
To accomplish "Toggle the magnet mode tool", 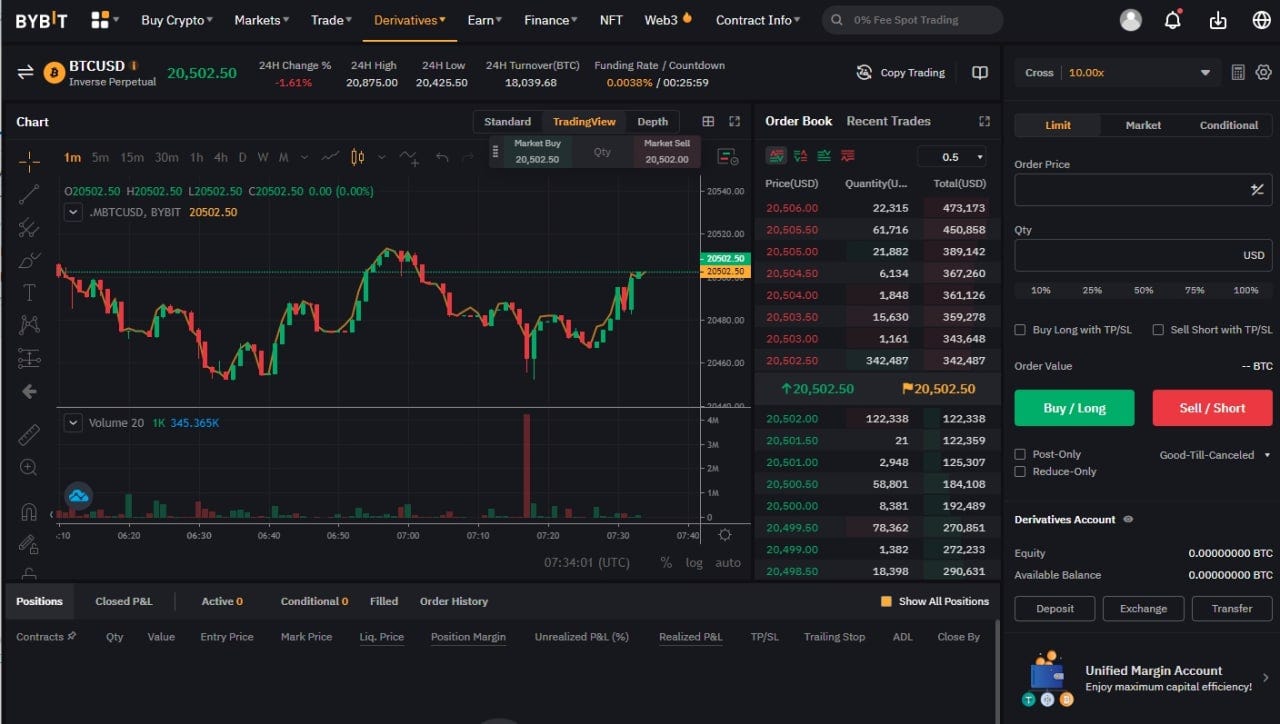I will pyautogui.click(x=29, y=512).
